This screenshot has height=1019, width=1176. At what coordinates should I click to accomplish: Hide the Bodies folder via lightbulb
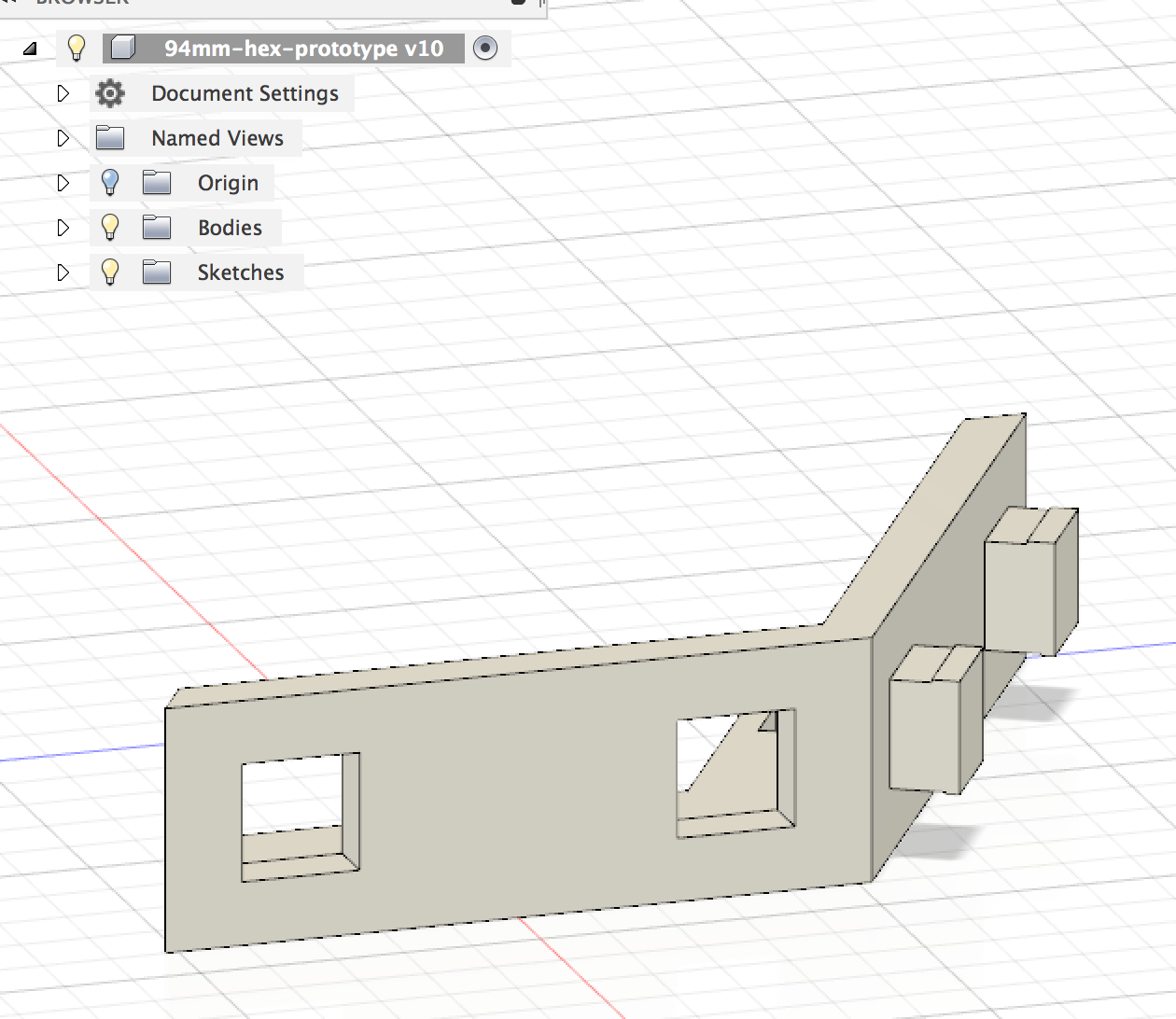click(110, 227)
